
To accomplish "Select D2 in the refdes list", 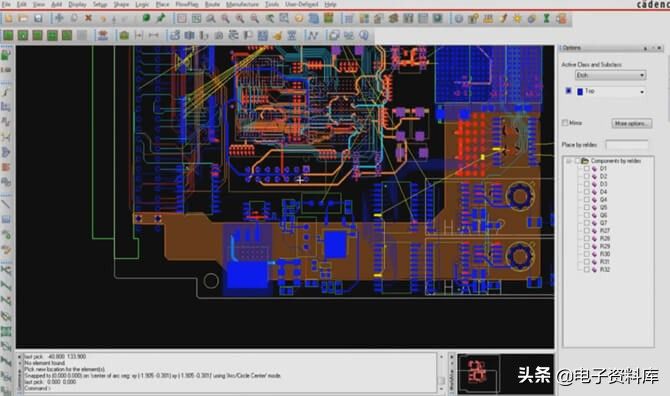I will click(x=603, y=176).
